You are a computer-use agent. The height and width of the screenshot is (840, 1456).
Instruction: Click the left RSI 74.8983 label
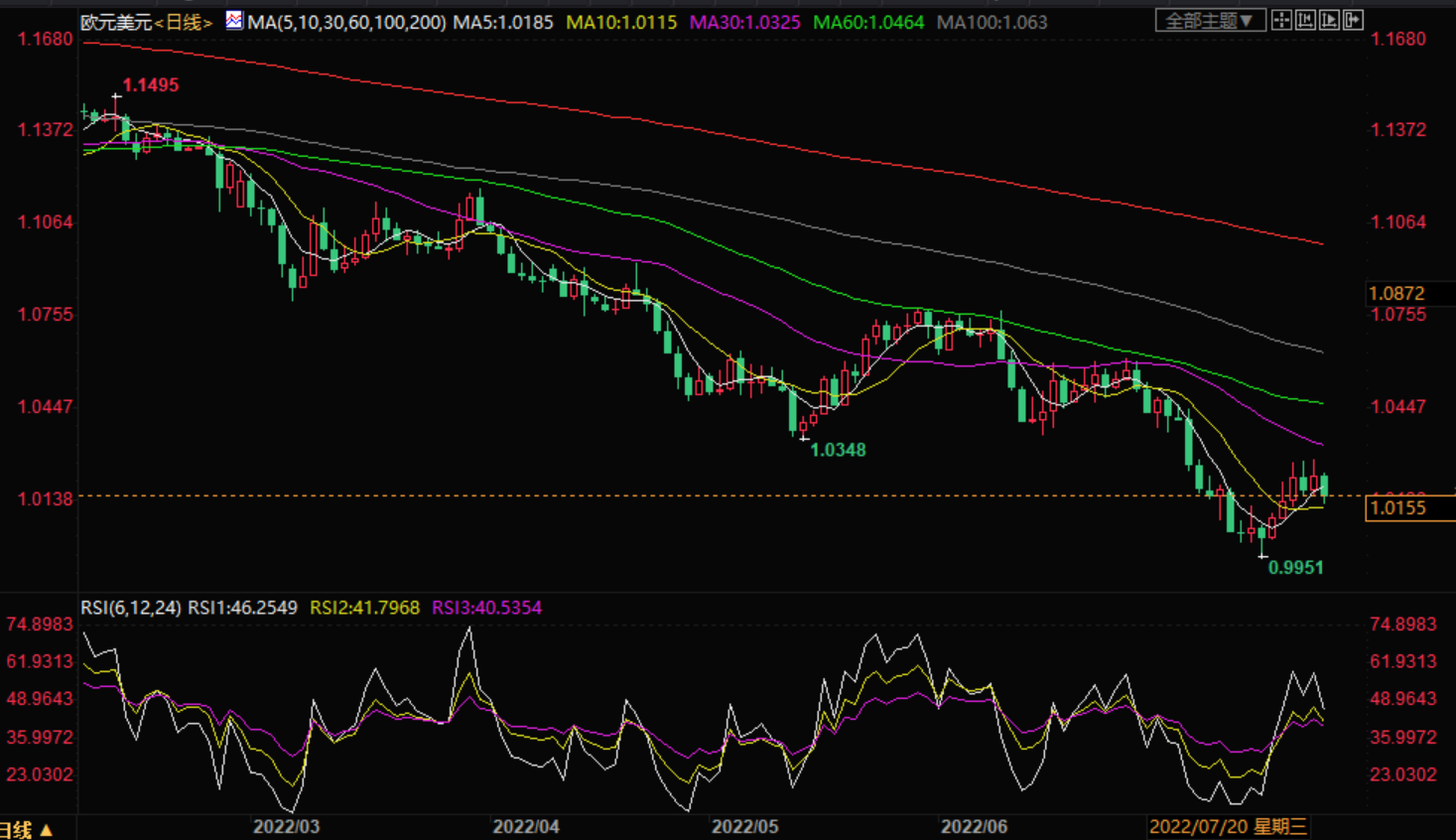[x=40, y=625]
